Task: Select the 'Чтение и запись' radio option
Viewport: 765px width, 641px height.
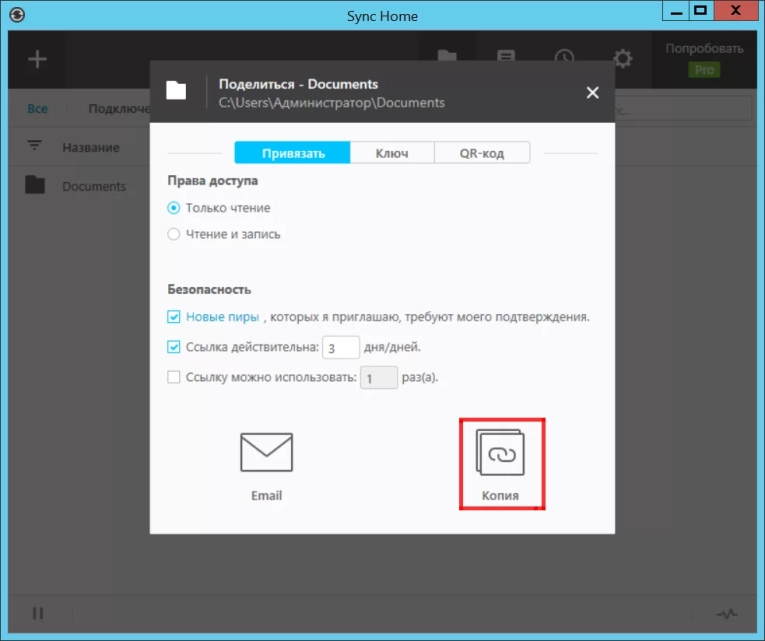Action: point(174,234)
